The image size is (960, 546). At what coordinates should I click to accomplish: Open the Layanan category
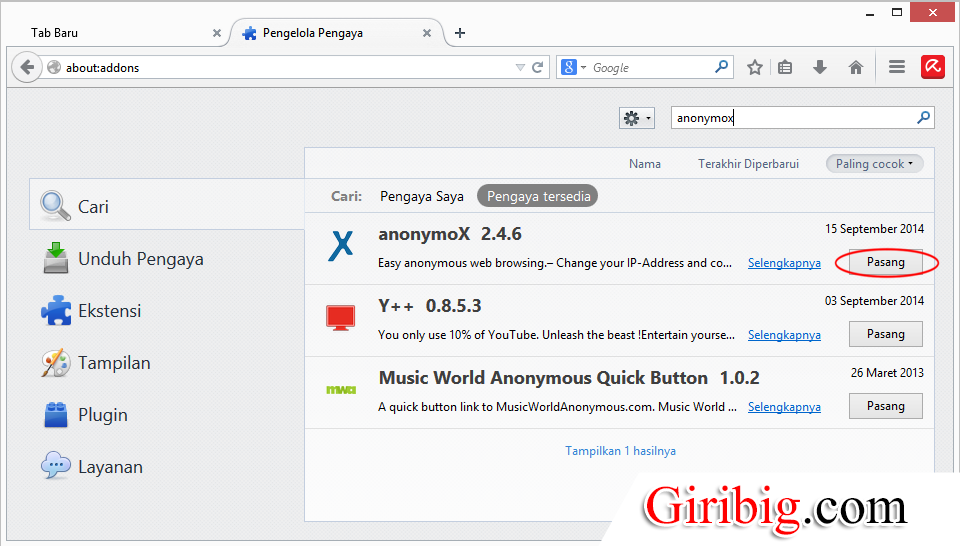coord(167,467)
